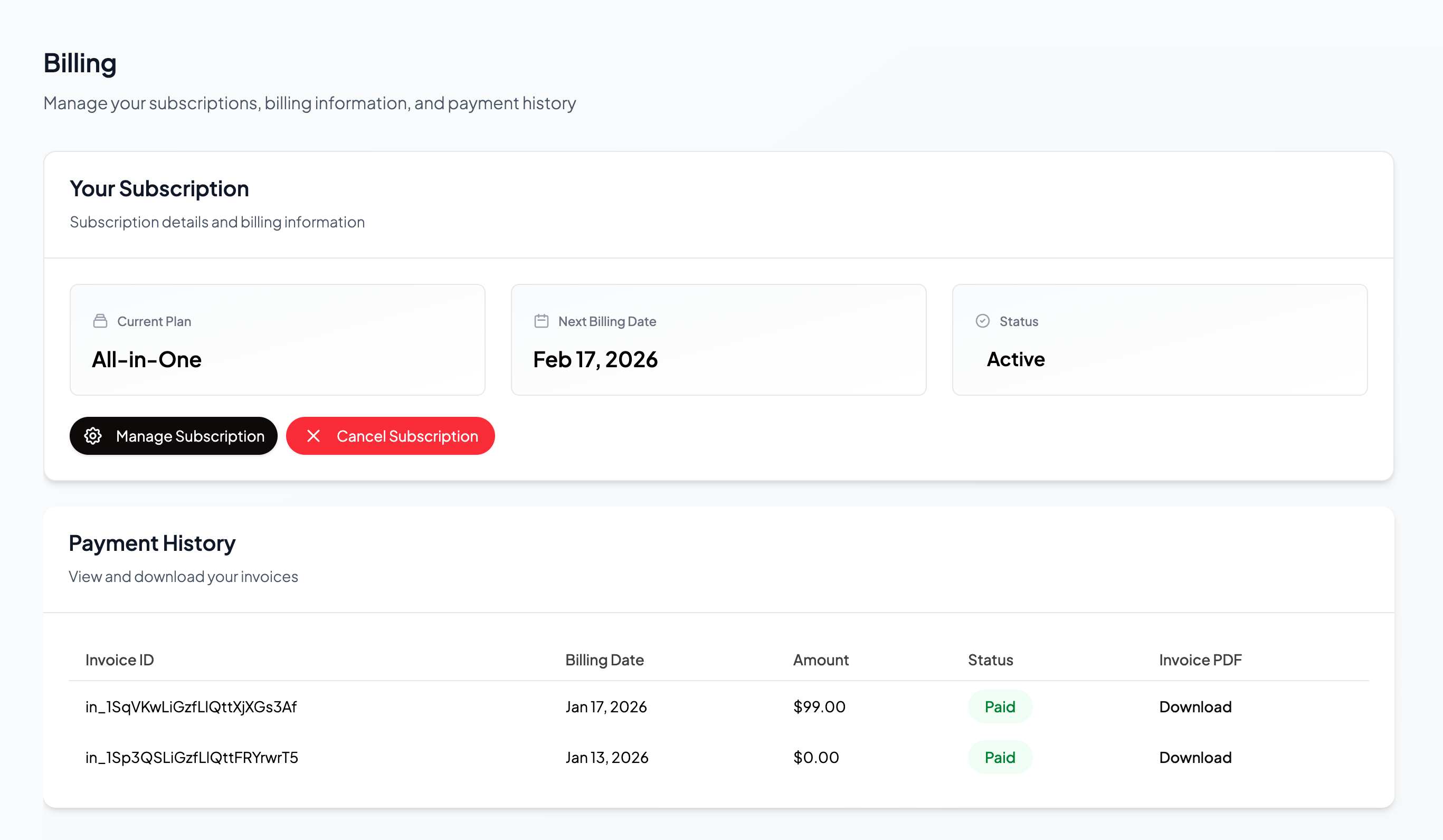Screen dimensions: 1443x840
Task: Click the Active status value
Action: (1015, 360)
